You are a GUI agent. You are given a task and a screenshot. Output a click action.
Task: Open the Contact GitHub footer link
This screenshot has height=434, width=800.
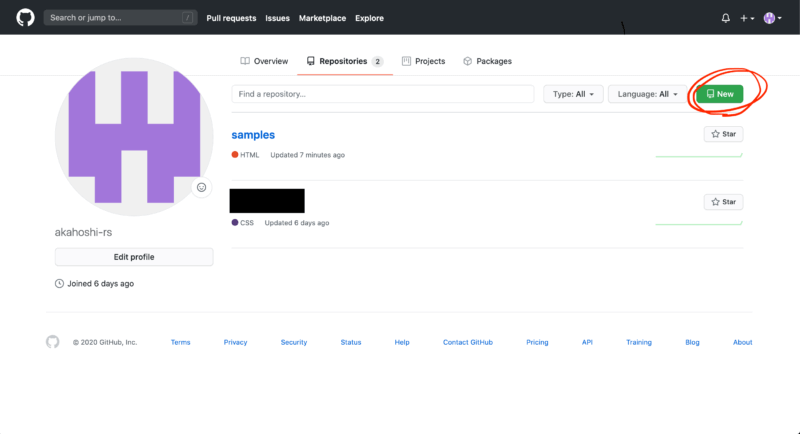pyautogui.click(x=468, y=342)
